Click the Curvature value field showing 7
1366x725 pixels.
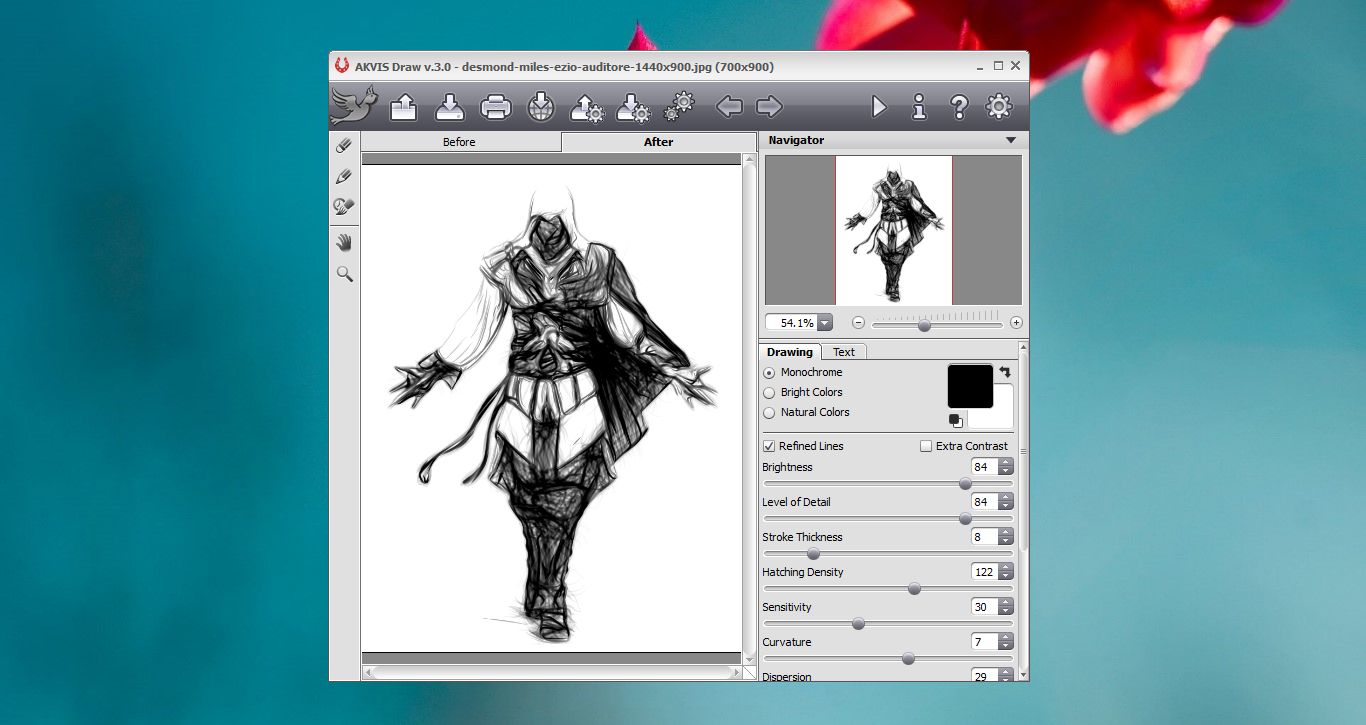click(984, 642)
